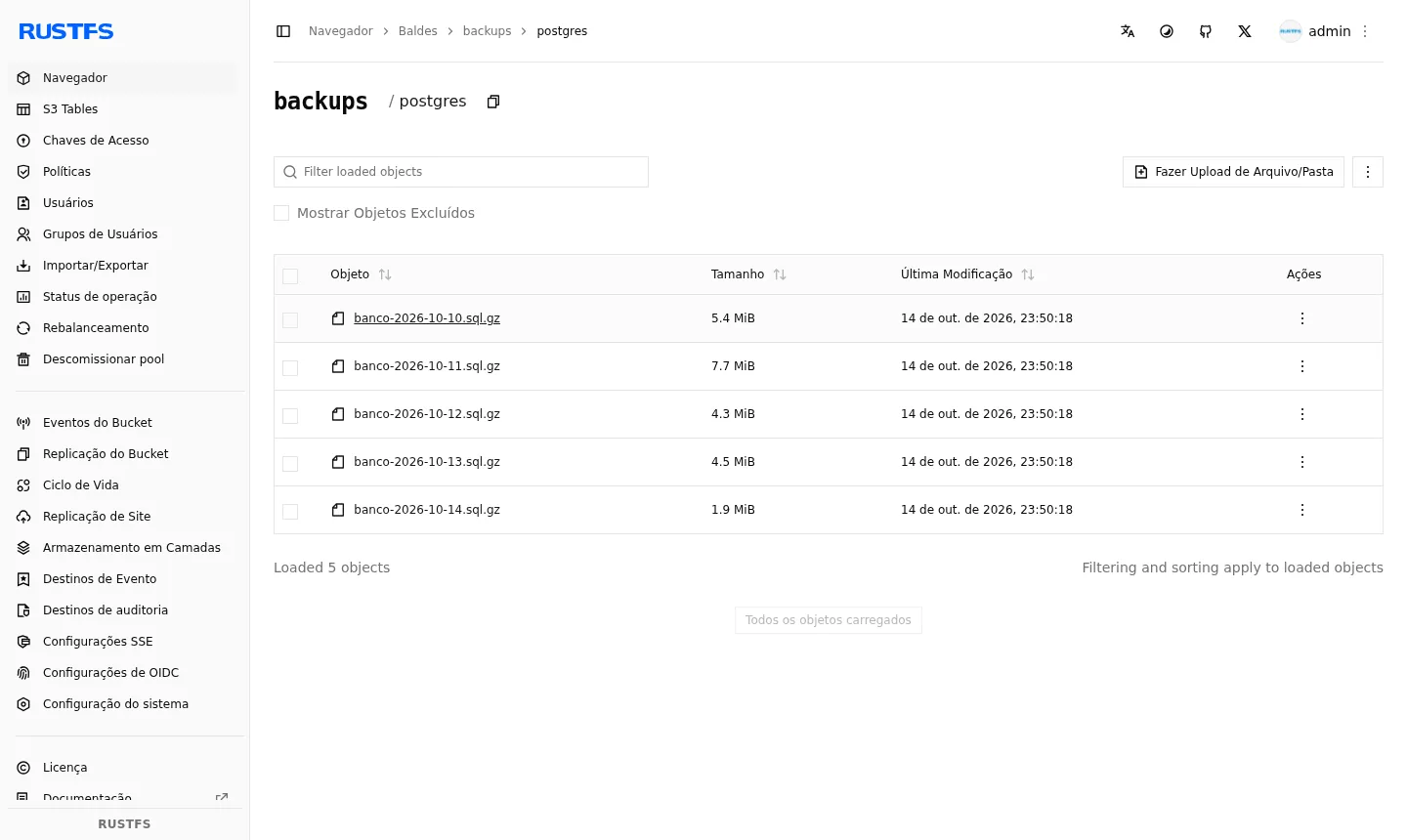Go to Baldes in the breadcrumb

[418, 31]
